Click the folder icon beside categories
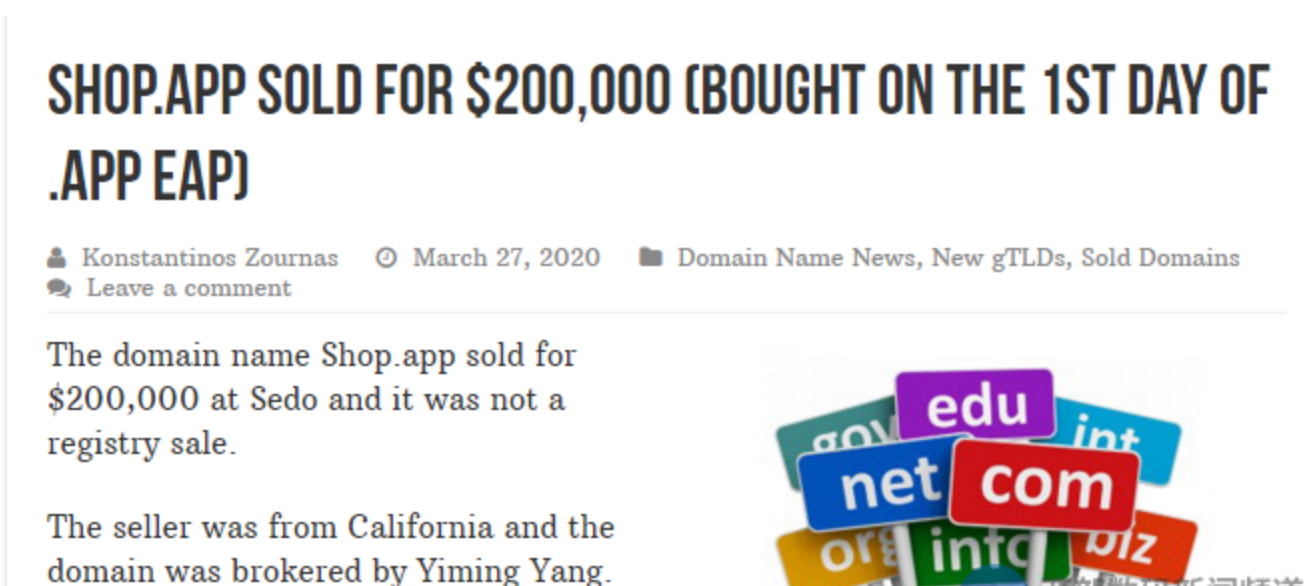 pos(650,258)
